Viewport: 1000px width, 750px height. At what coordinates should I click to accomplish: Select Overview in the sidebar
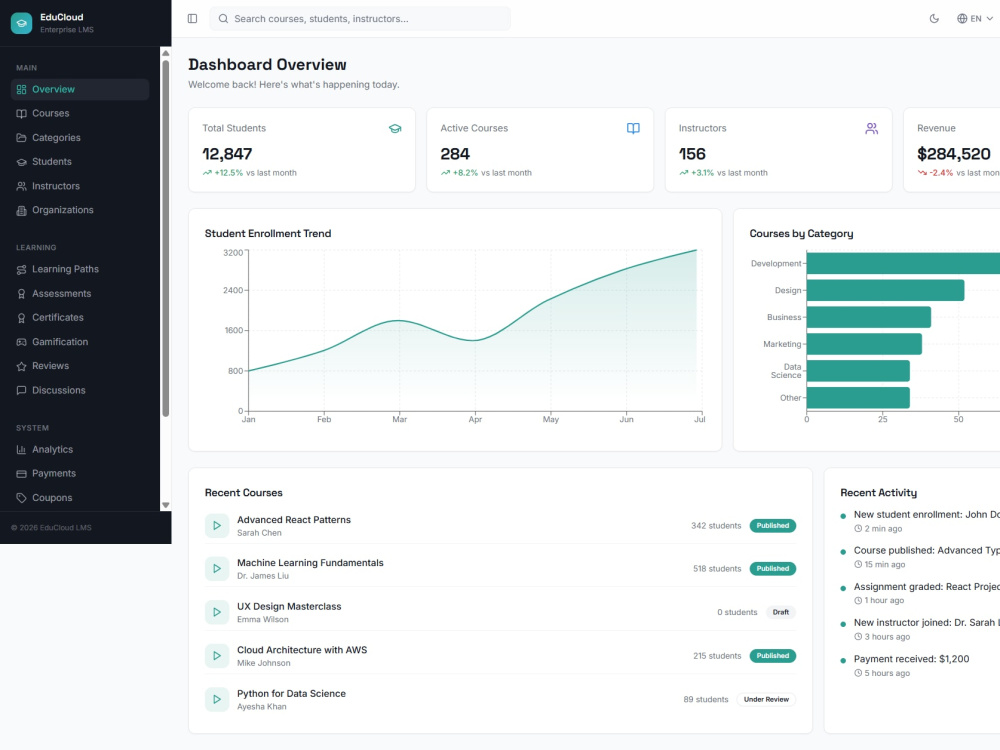coord(80,89)
